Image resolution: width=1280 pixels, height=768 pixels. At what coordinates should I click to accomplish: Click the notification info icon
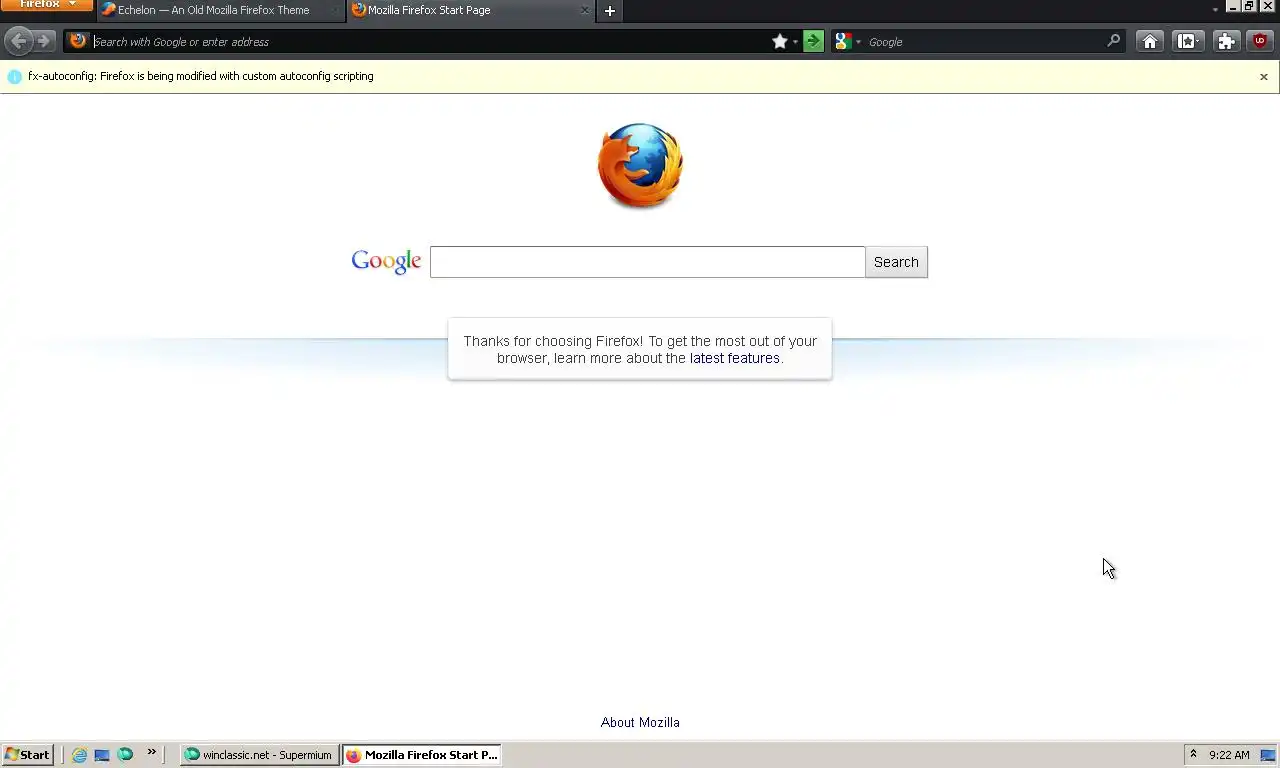click(x=14, y=77)
